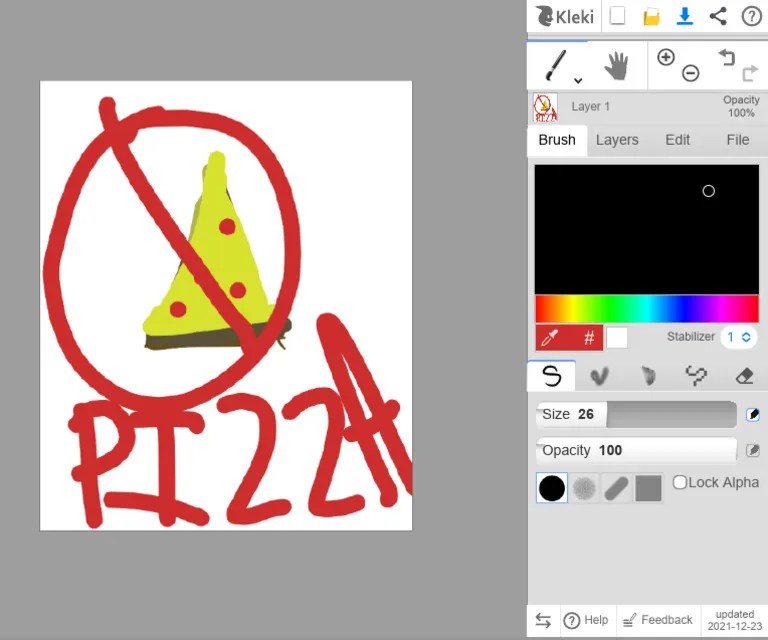The width and height of the screenshot is (768, 640).
Task: Open the File tab
Action: (738, 140)
